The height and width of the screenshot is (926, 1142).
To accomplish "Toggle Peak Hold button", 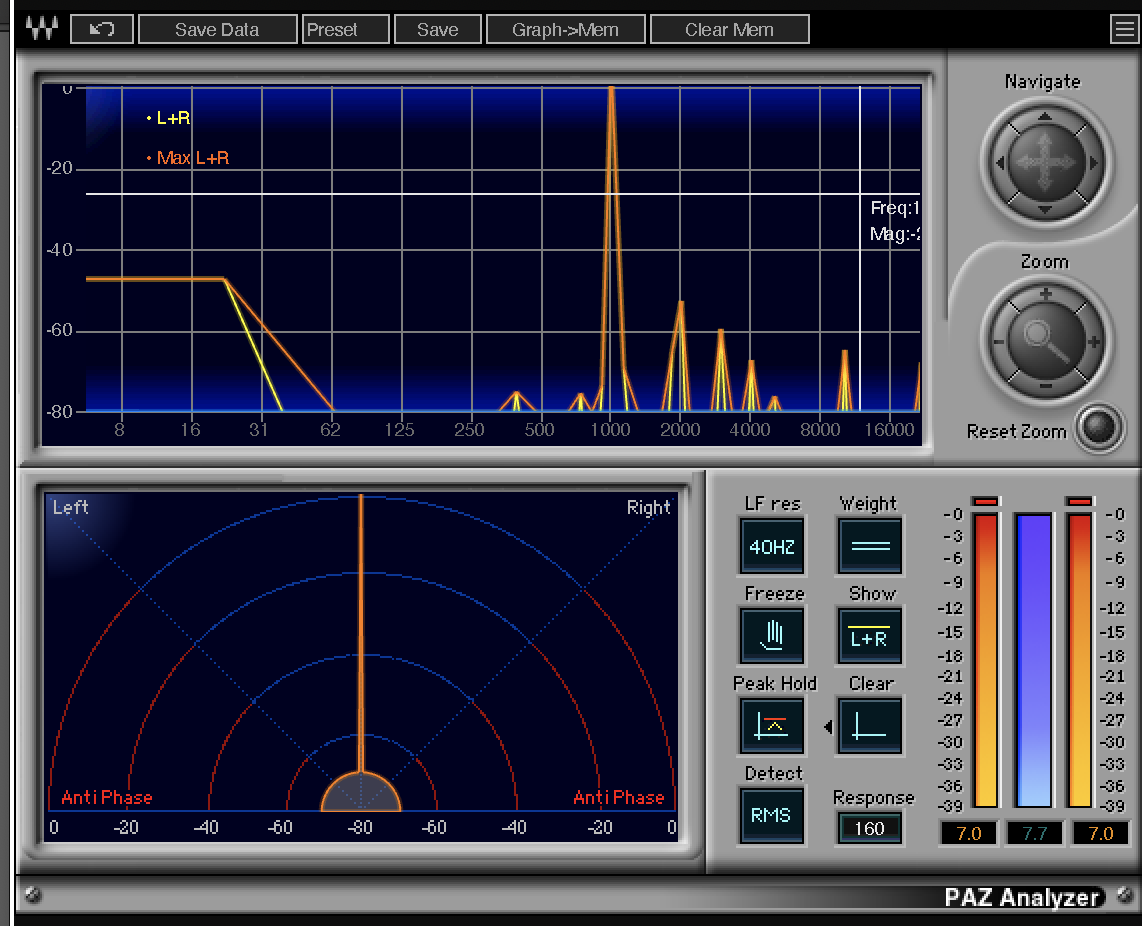I will 772,726.
